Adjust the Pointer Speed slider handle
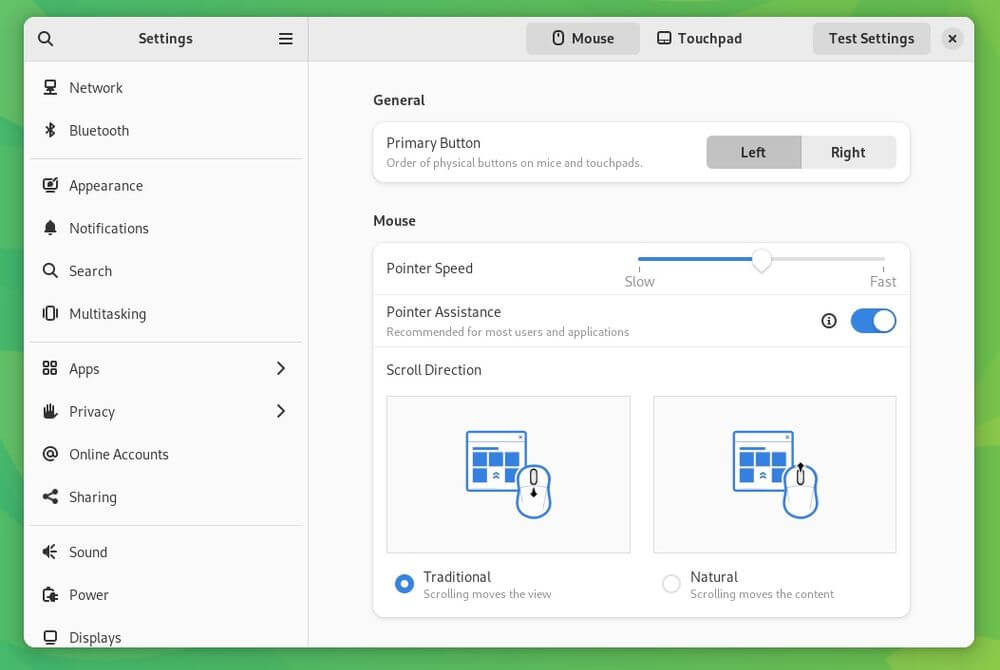Image resolution: width=1000 pixels, height=670 pixels. click(x=762, y=260)
